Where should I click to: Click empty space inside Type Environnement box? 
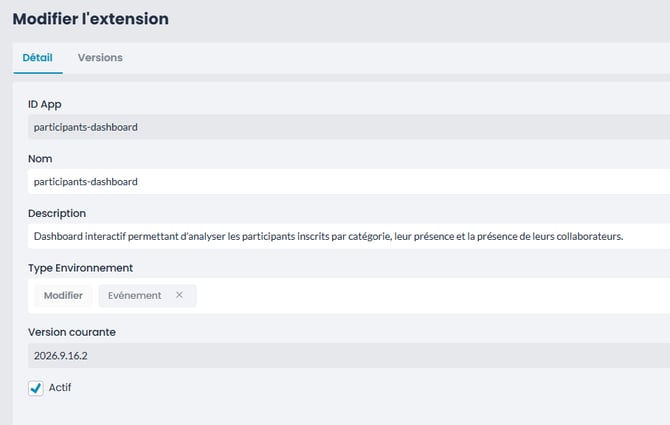pyautogui.click(x=427, y=296)
